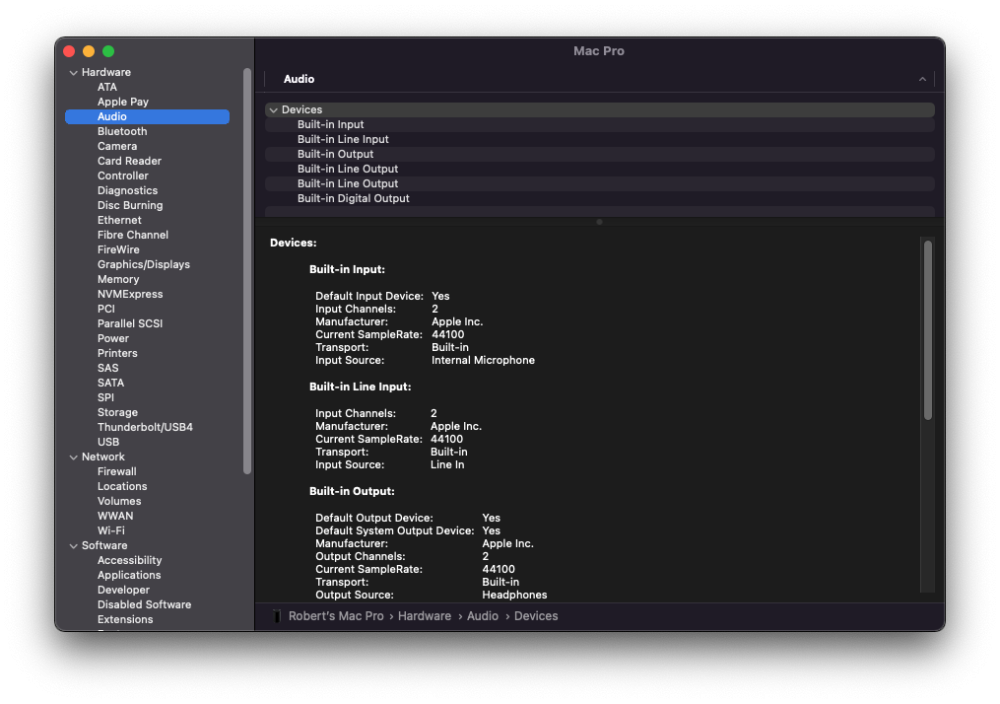The image size is (1000, 704).
Task: Select NVMExpress in sidebar
Action: coord(129,294)
